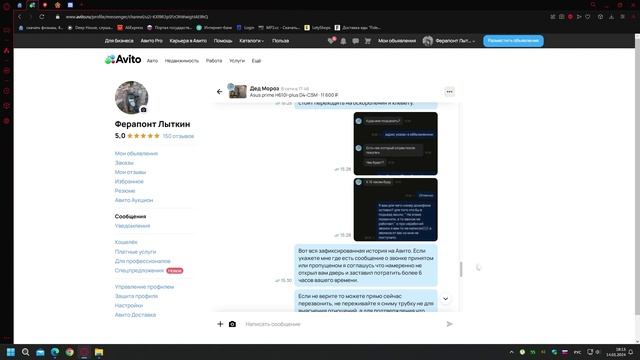Open Заказы in profile sidebar
The height and width of the screenshot is (360, 640).
pos(124,163)
